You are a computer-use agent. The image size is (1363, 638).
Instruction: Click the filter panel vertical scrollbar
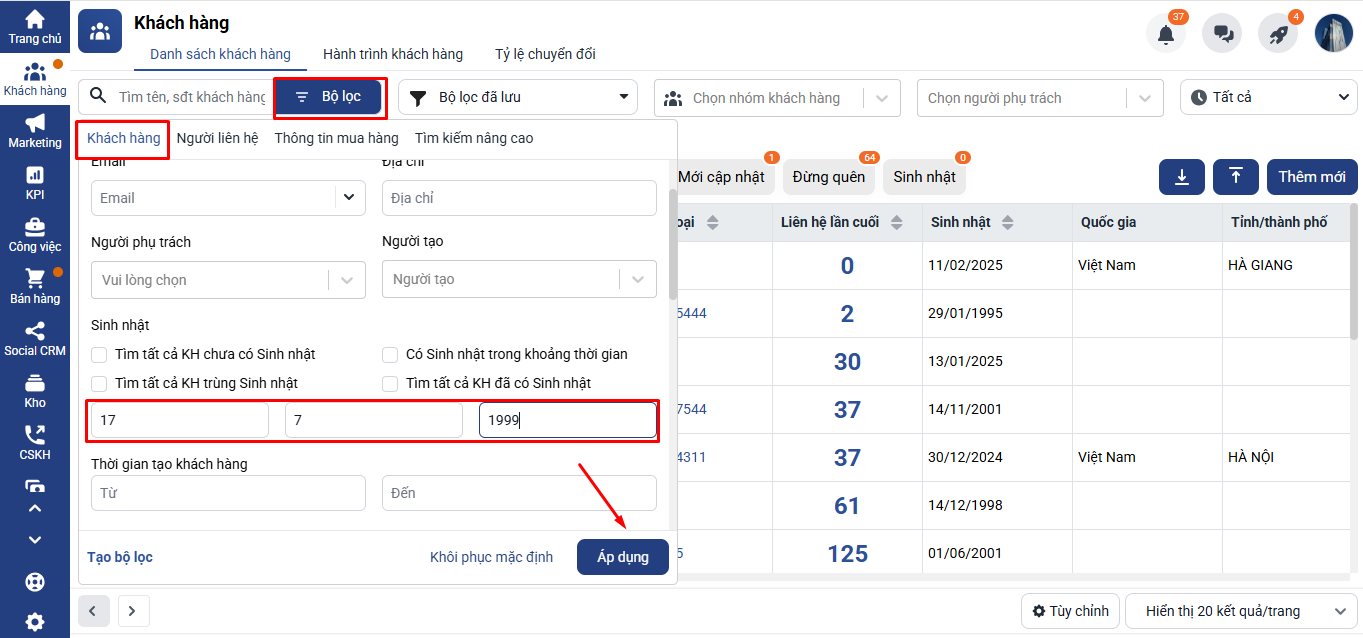(x=672, y=245)
